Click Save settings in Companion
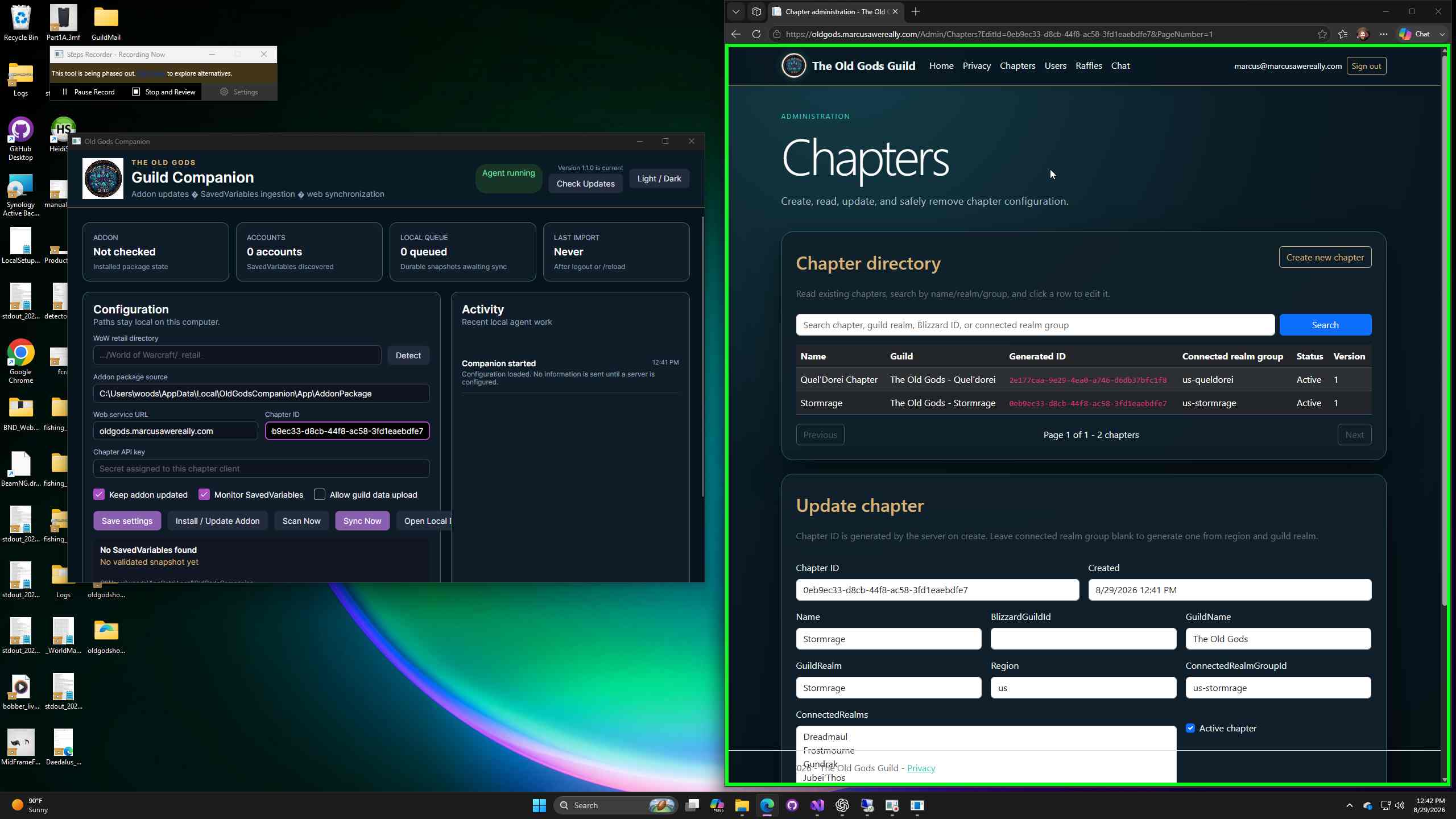The height and width of the screenshot is (819, 1456). click(x=127, y=521)
